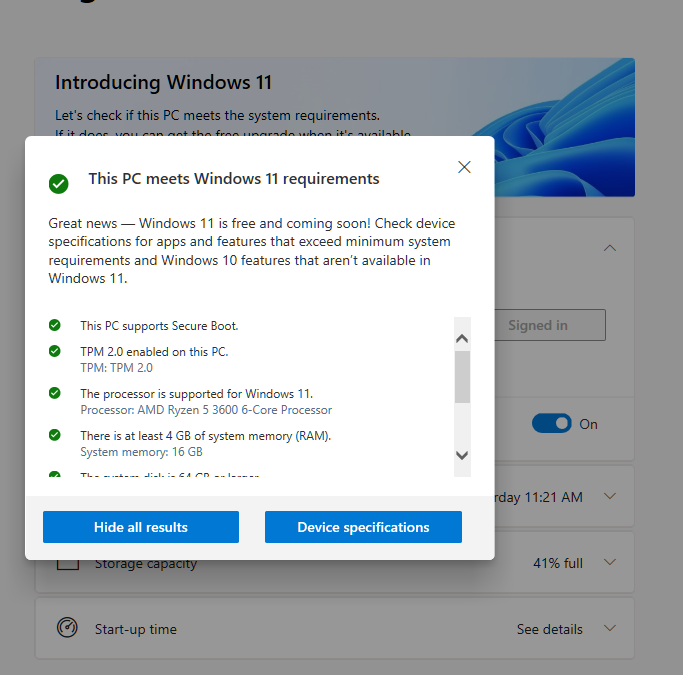
Task: Click green check icon next to Secure Boot
Action: tap(54, 325)
